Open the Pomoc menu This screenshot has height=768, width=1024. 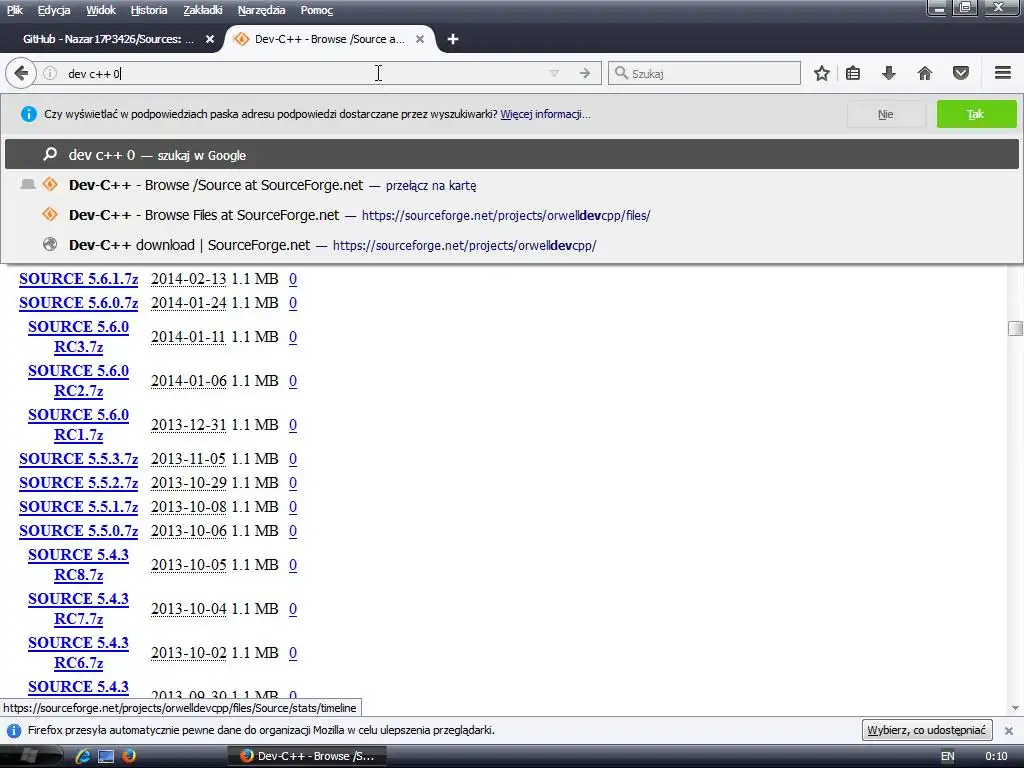pyautogui.click(x=317, y=10)
